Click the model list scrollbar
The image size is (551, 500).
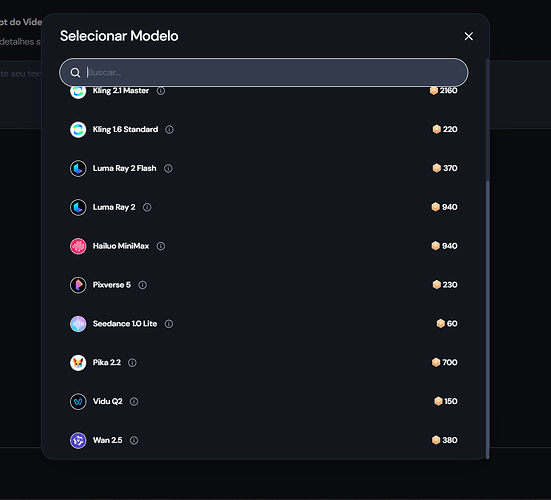coord(487,319)
